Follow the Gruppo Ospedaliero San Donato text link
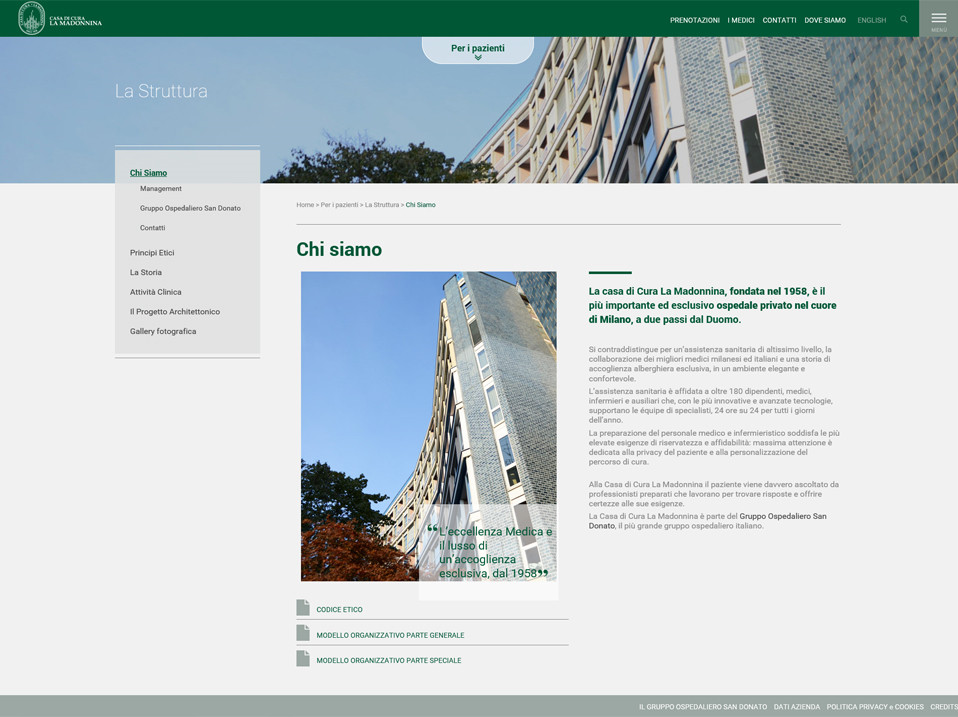The width and height of the screenshot is (958, 717). pos(782,516)
